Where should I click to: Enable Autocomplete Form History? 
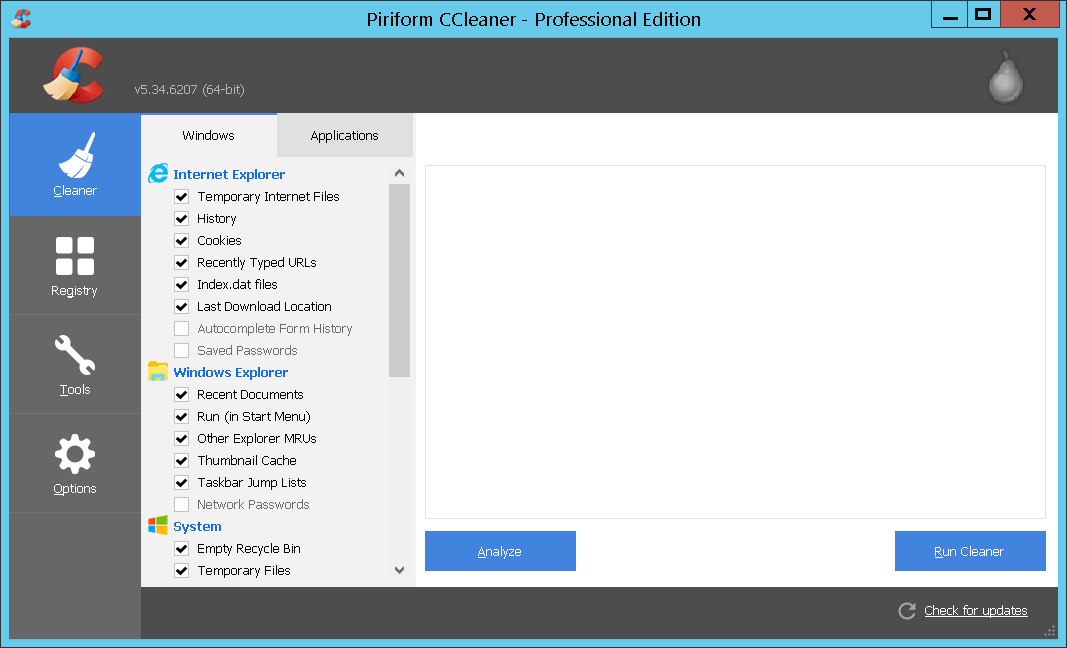182,329
